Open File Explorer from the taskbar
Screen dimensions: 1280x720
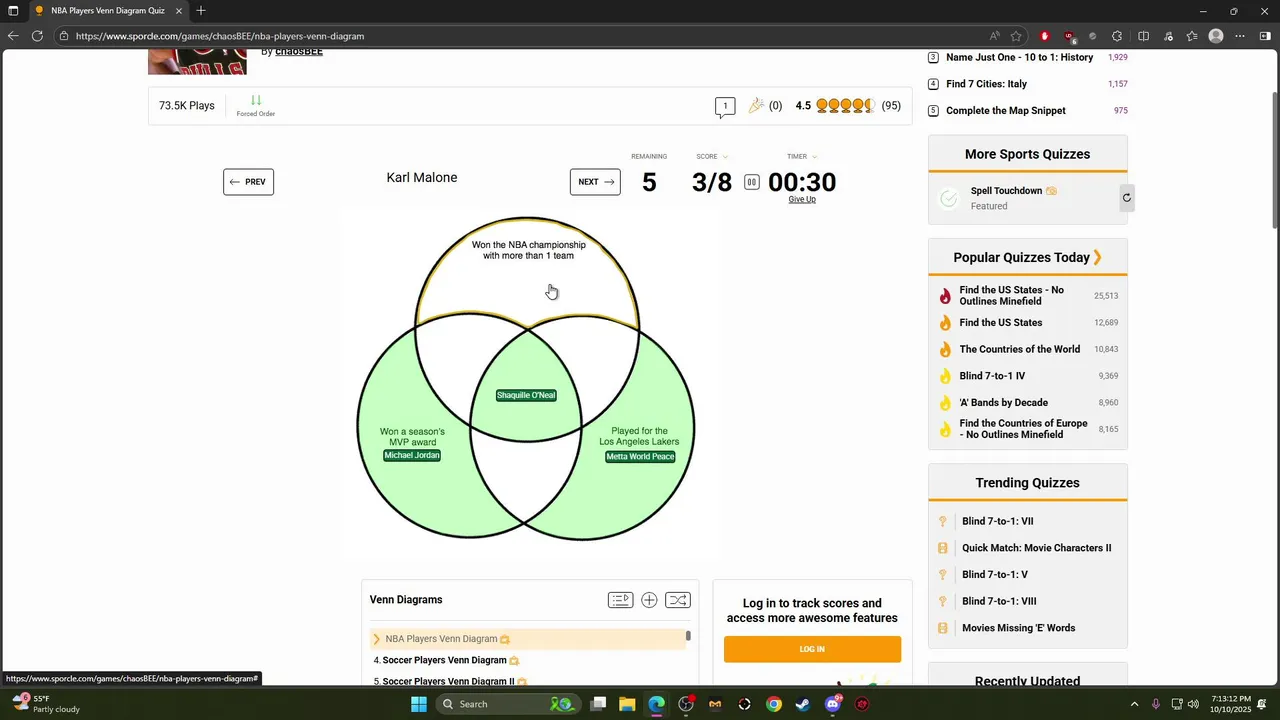[627, 704]
